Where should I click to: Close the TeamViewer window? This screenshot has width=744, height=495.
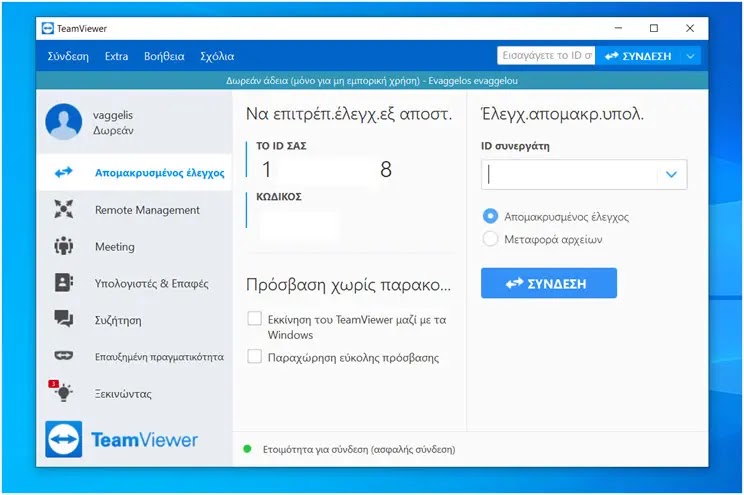point(690,28)
